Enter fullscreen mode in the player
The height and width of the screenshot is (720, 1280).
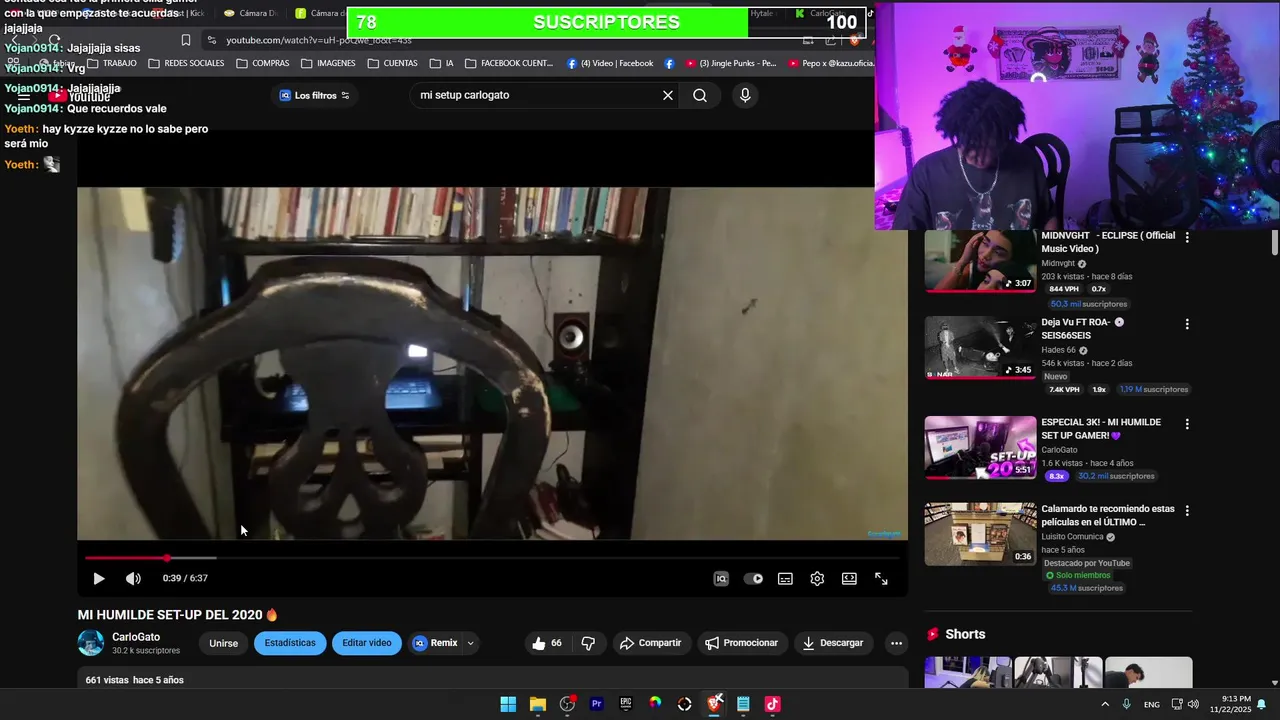881,578
